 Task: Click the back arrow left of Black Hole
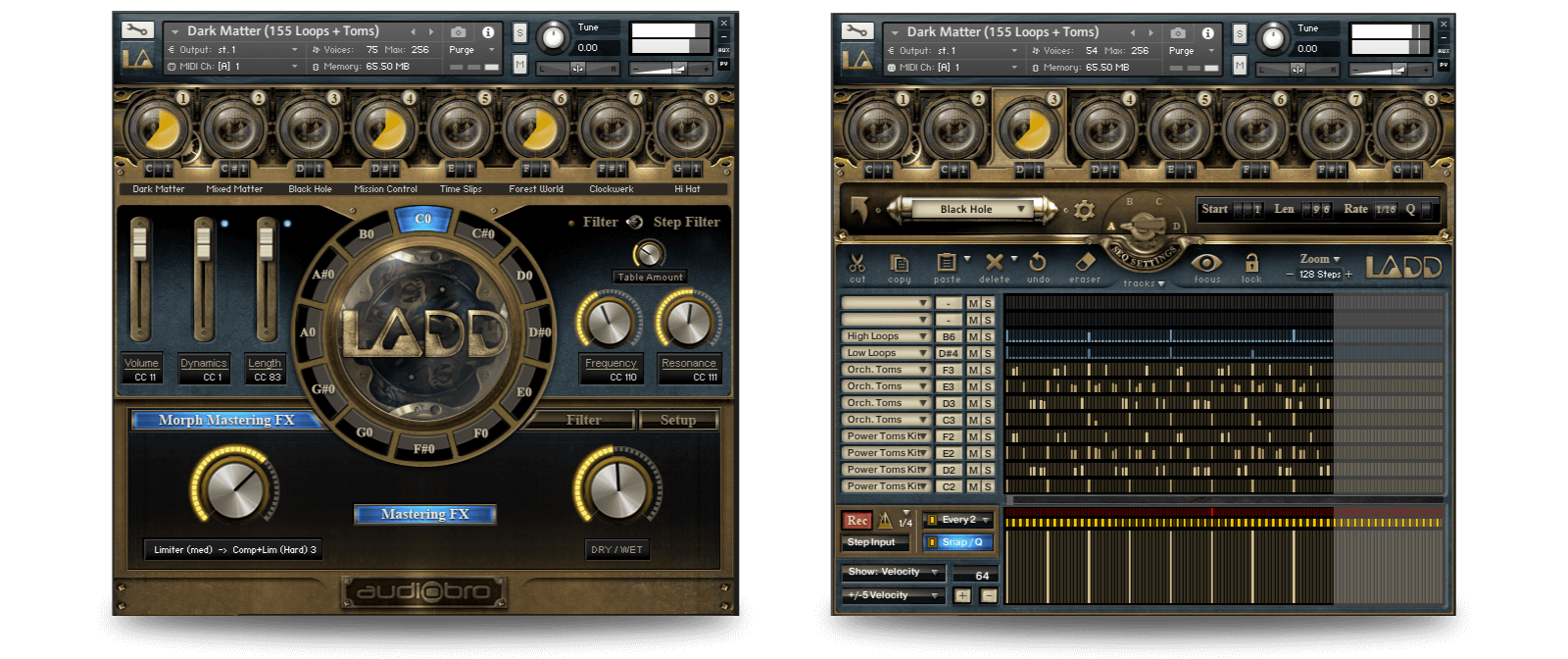859,209
